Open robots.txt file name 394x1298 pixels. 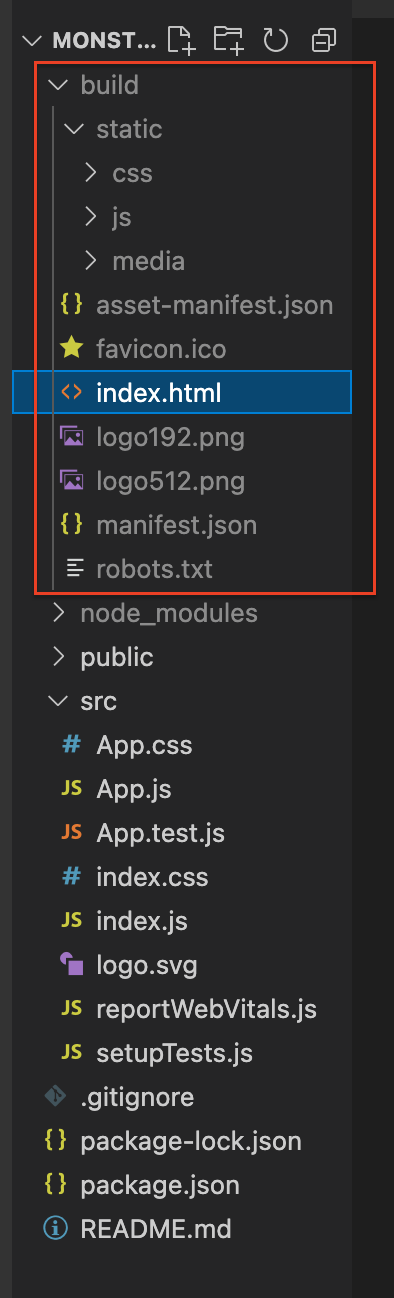(155, 569)
